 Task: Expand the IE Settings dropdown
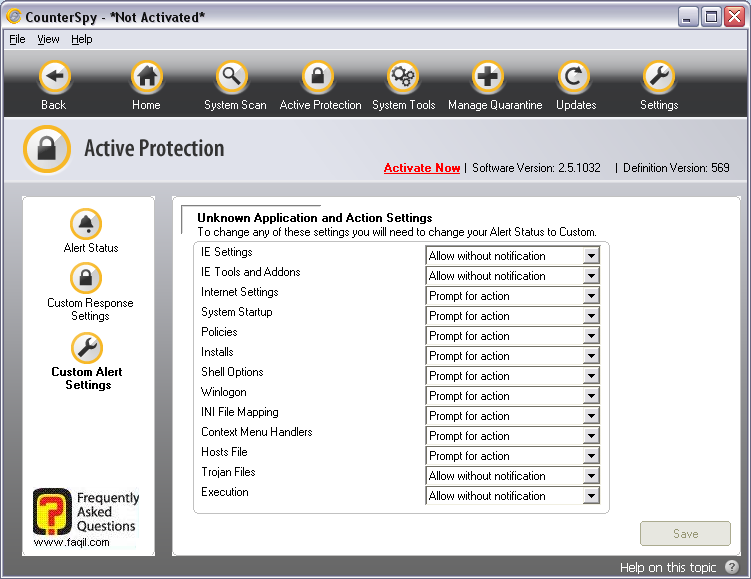pyautogui.click(x=591, y=256)
